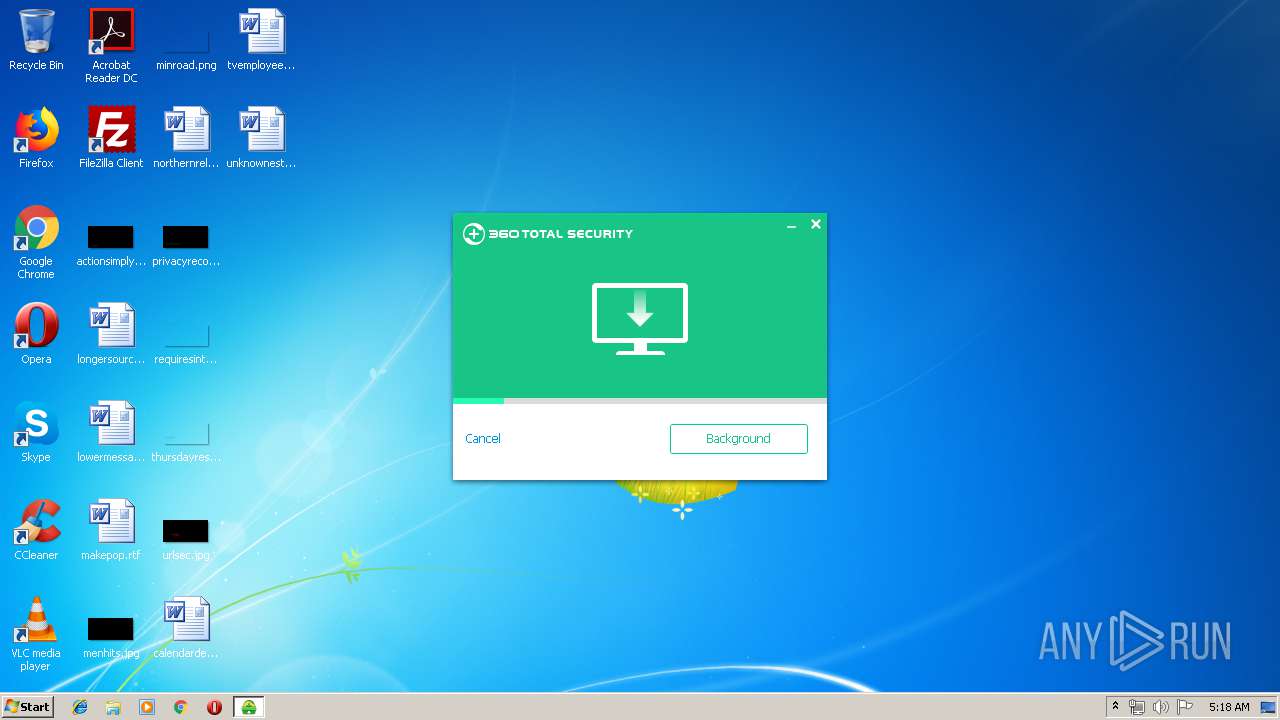Select the calendarde Word document
This screenshot has width=1280, height=720.
(186, 628)
